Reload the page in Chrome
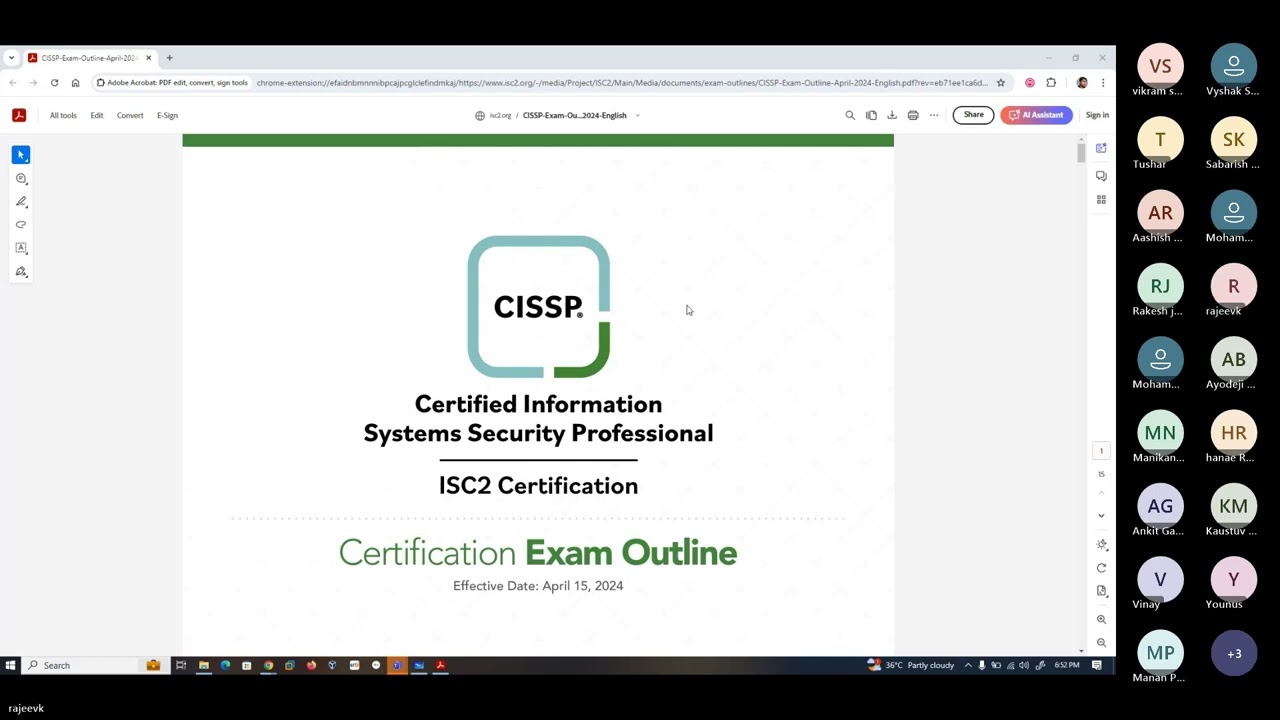The height and width of the screenshot is (720, 1280). click(54, 83)
